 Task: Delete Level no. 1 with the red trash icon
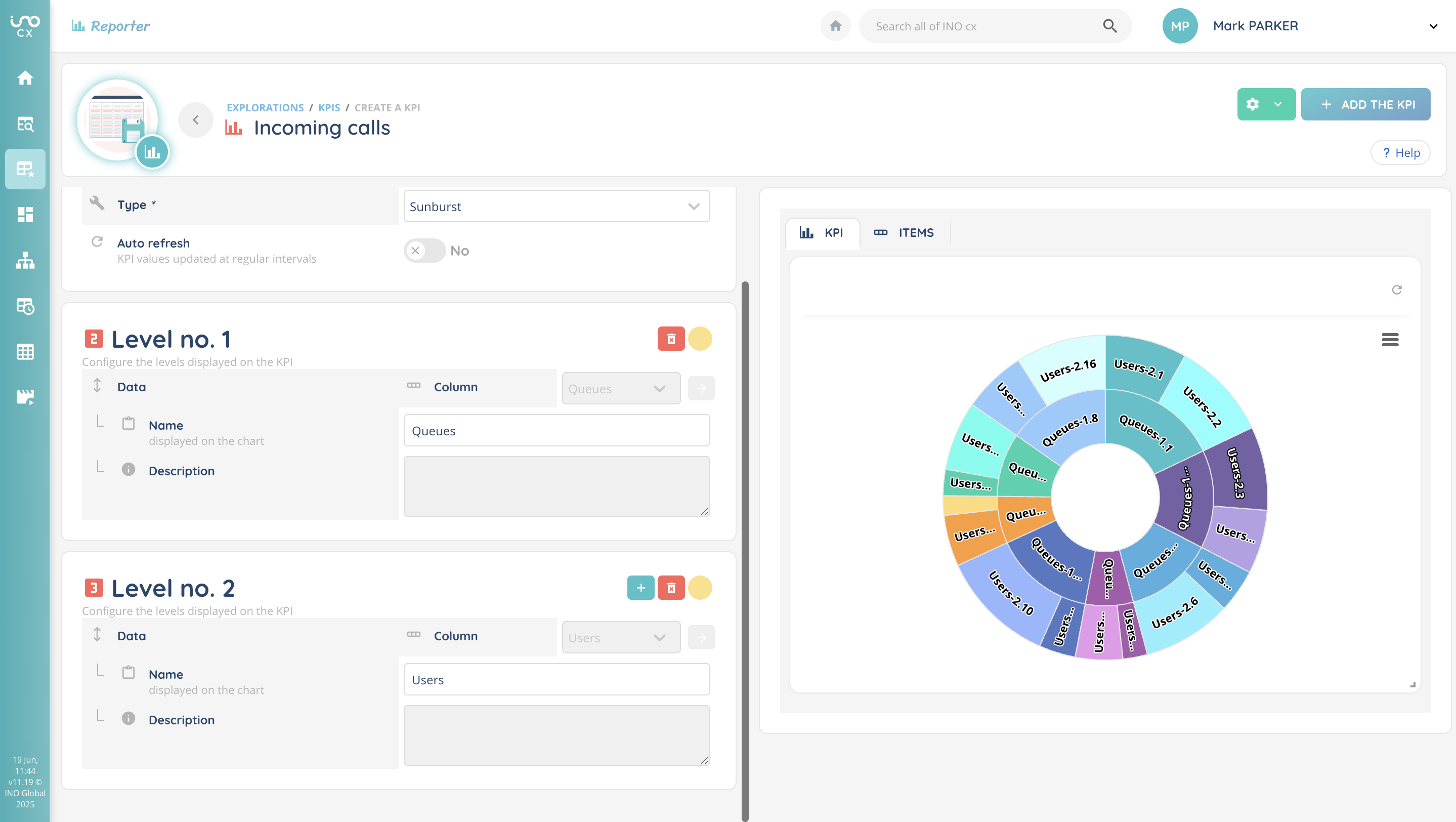click(x=671, y=339)
